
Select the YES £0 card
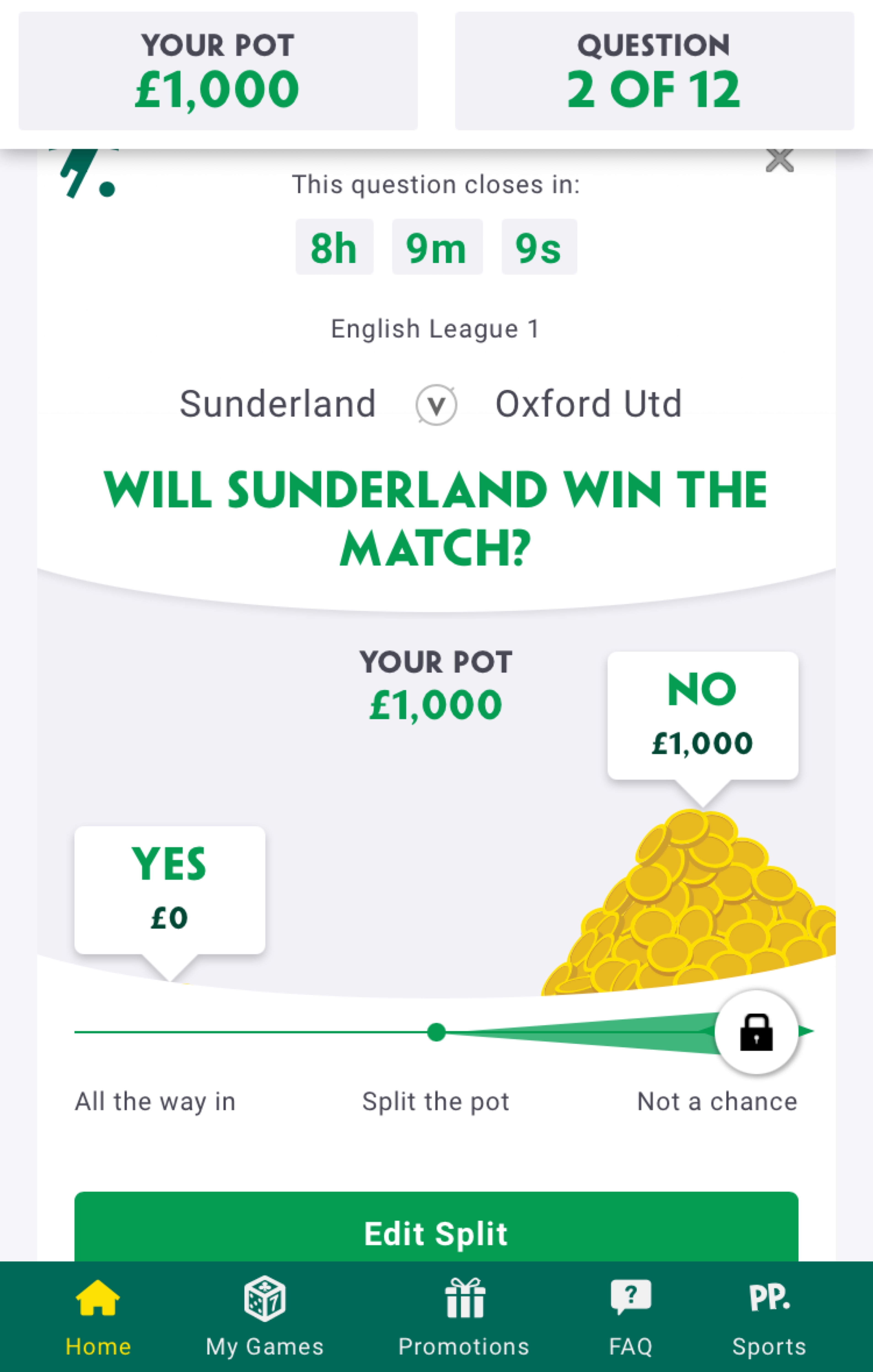pyautogui.click(x=169, y=890)
